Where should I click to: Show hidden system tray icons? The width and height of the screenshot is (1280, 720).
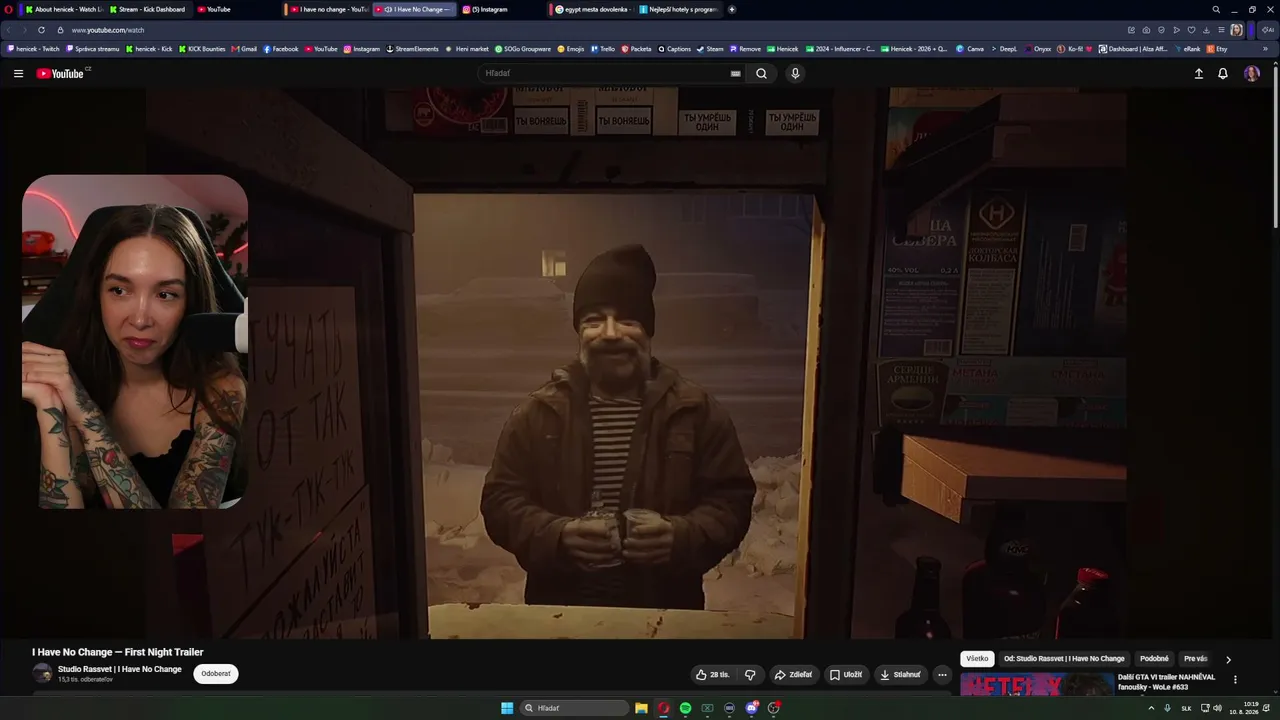click(1151, 708)
